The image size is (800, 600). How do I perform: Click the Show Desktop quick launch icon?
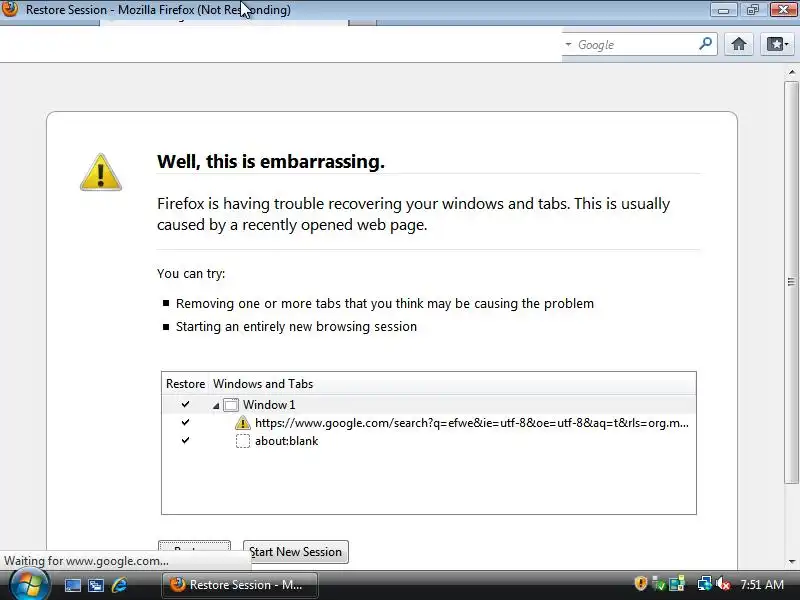coord(72,585)
